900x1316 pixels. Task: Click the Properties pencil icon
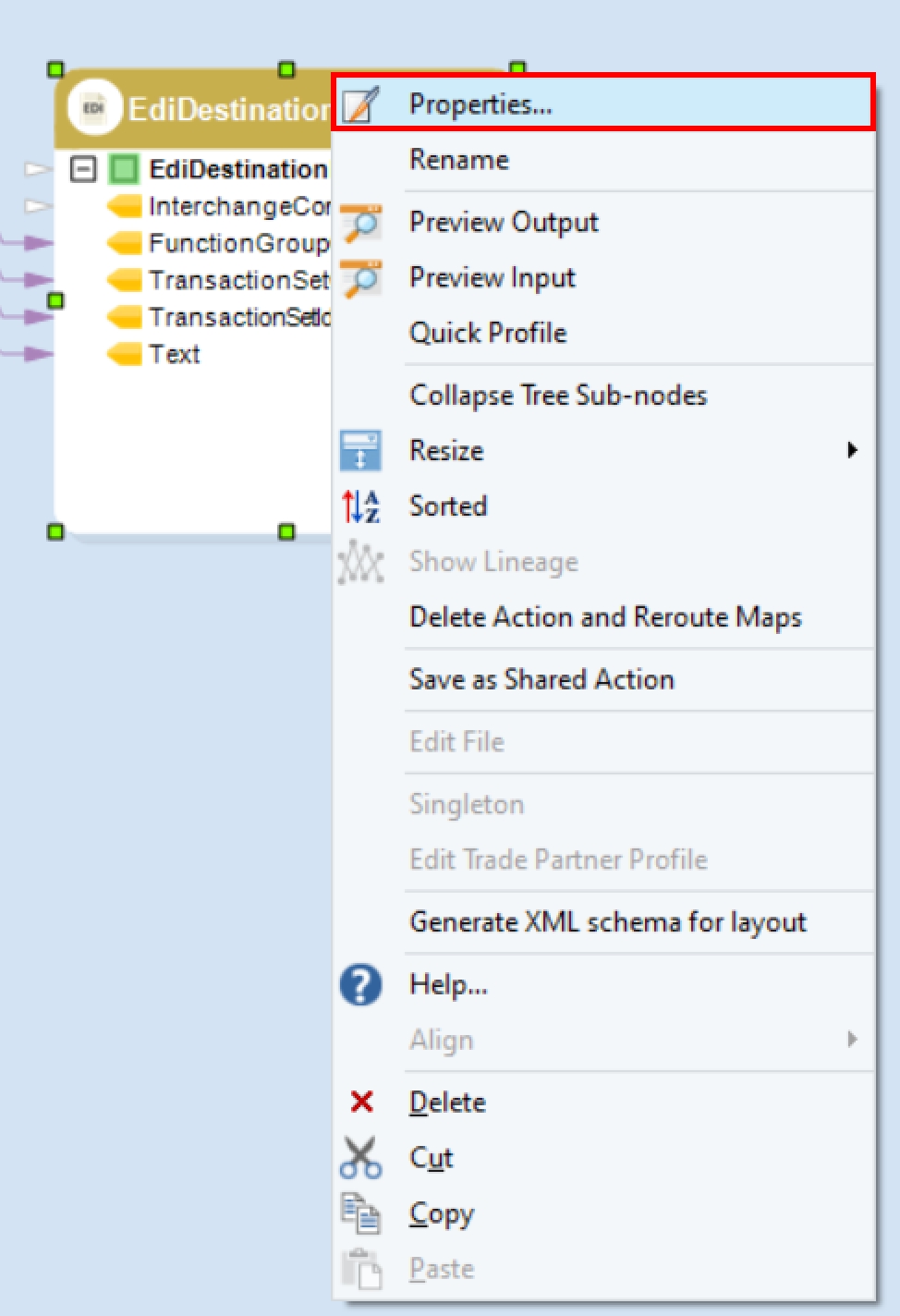[x=360, y=104]
